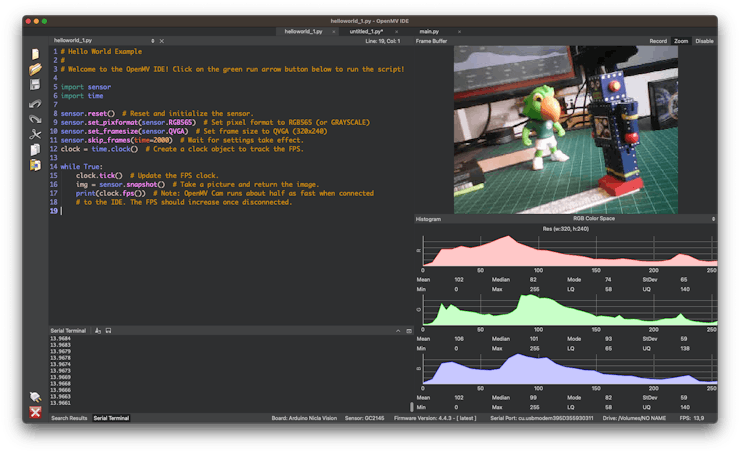The height and width of the screenshot is (453, 740).
Task: Redo the last edit
Action: coord(35,119)
